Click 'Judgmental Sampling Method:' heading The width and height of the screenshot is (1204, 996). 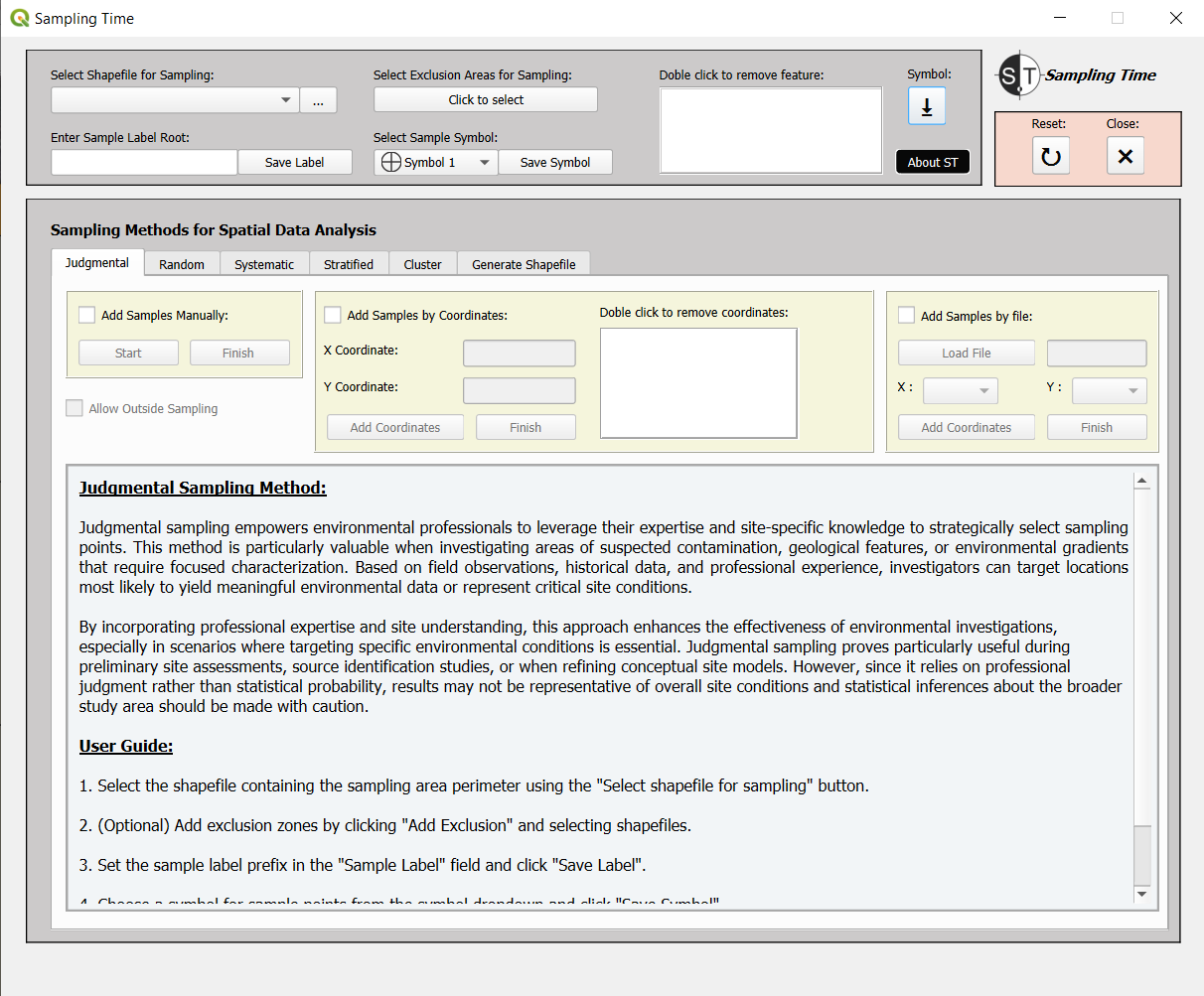coord(203,488)
